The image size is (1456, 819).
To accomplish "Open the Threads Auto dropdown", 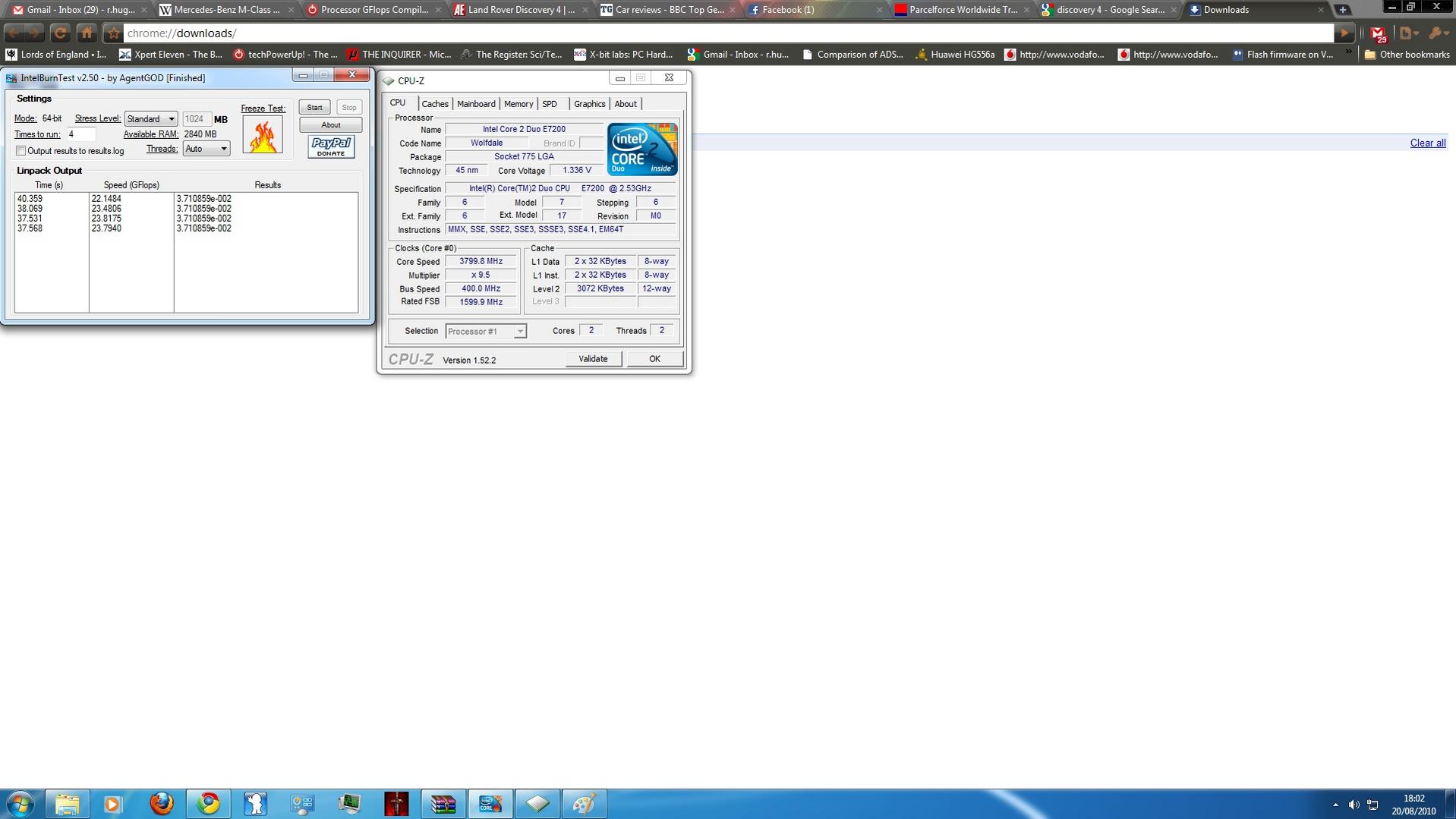I will point(206,149).
